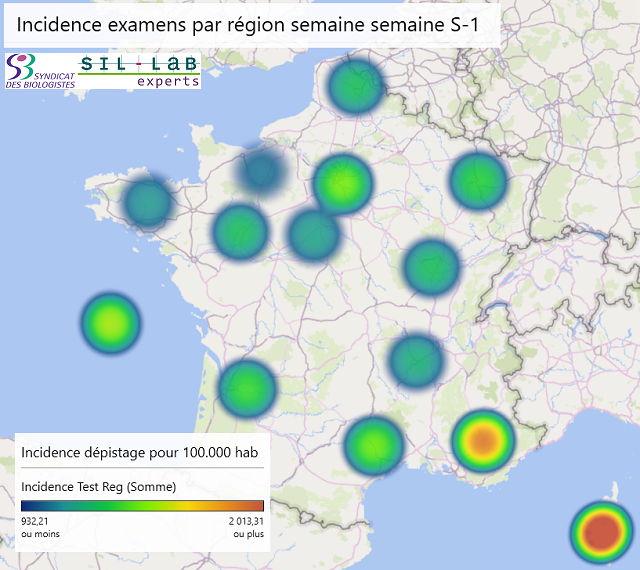The image size is (640, 570).
Task: Click the Centre-Val de Loire heat spot
Action: click(314, 234)
